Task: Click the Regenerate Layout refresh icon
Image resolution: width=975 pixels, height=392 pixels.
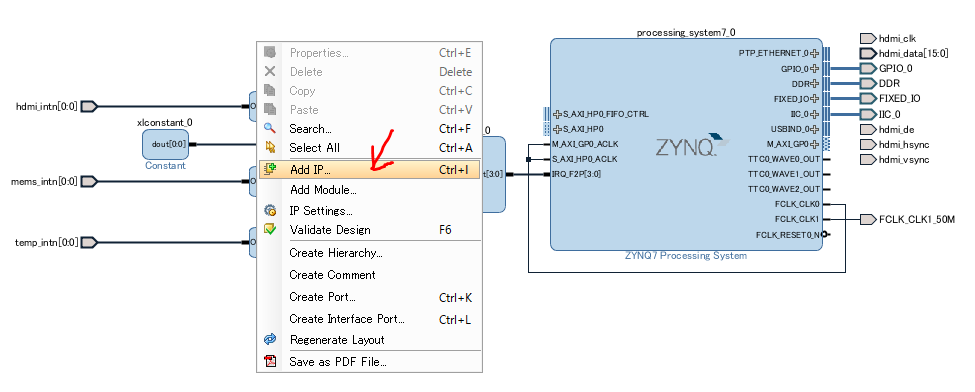Action: (x=270, y=340)
